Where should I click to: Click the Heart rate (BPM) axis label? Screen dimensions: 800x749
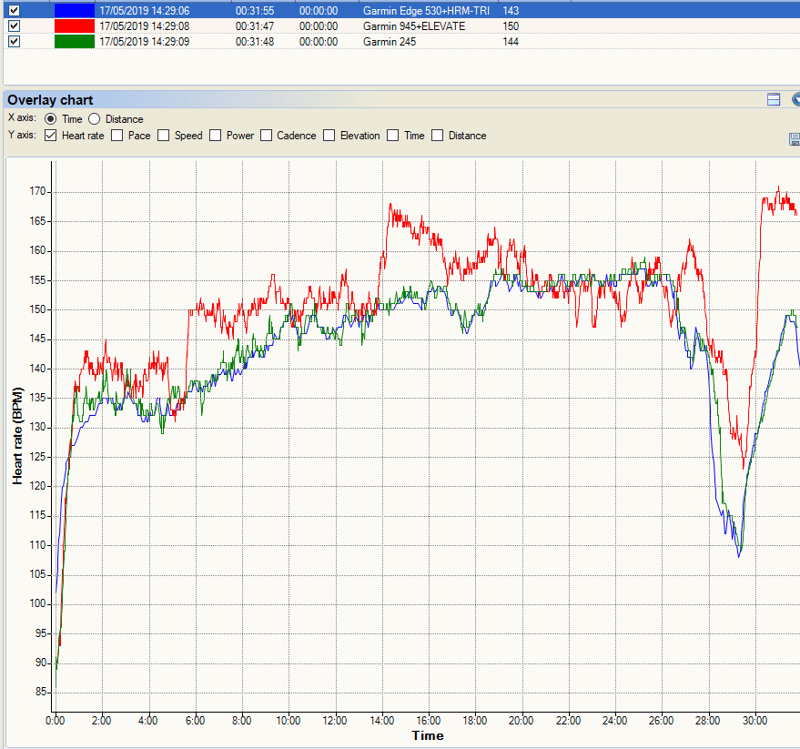pyautogui.click(x=18, y=436)
